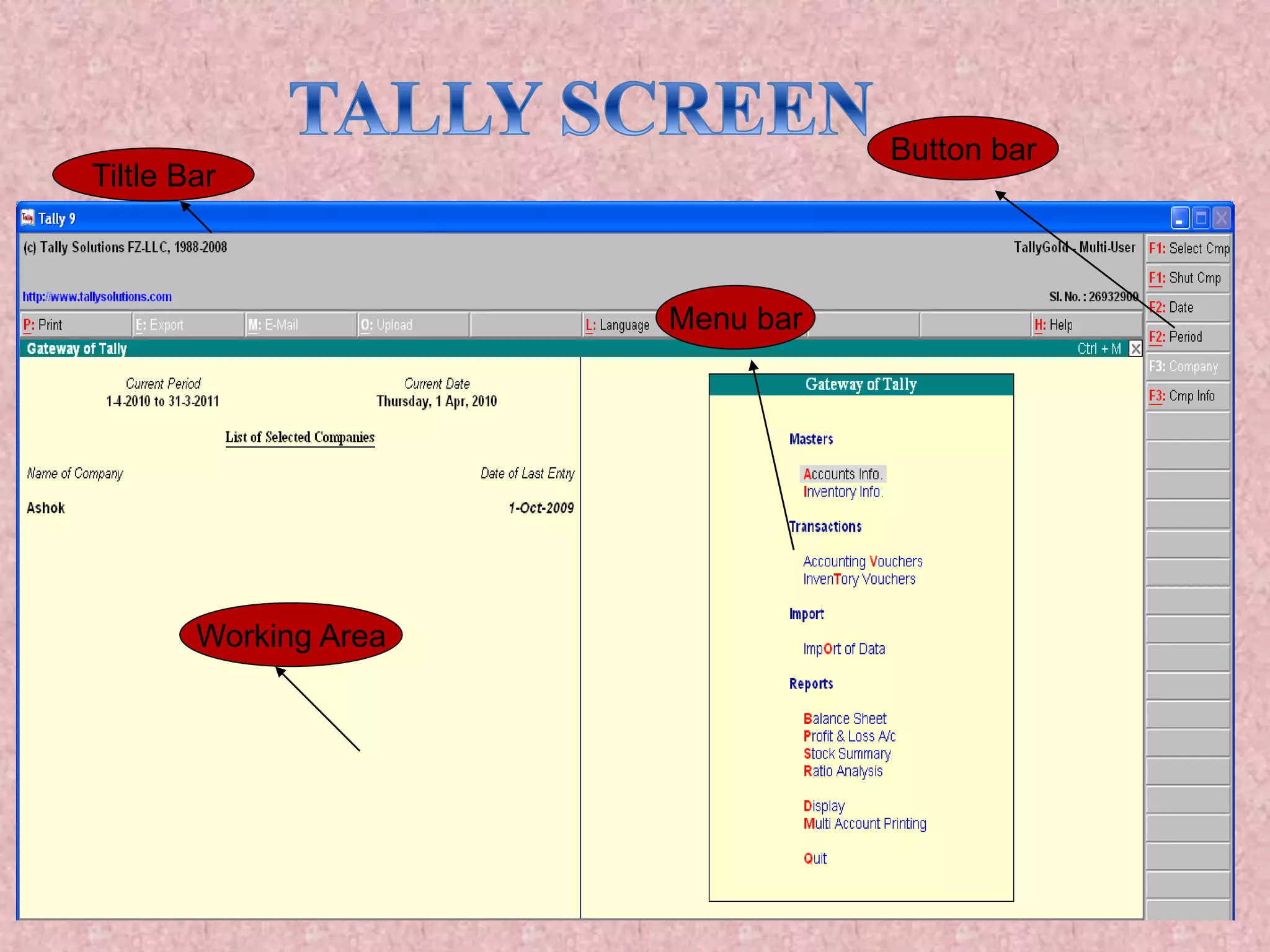Click the Ctrl + M label
Viewport: 1270px width, 952px height.
[1099, 349]
